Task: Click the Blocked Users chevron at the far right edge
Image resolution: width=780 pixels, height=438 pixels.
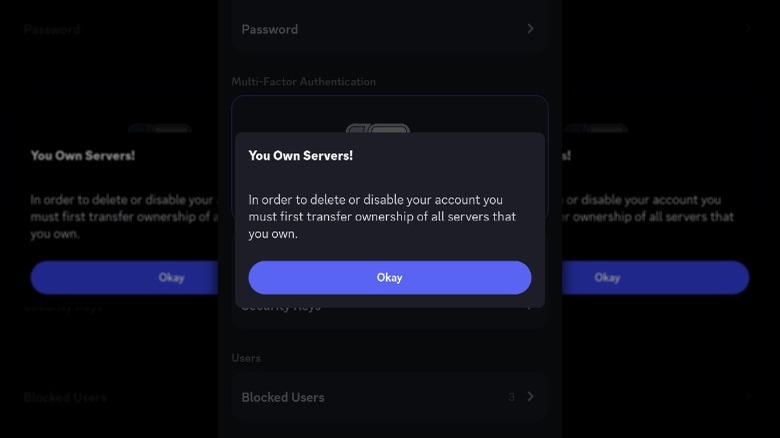Action: click(x=748, y=397)
